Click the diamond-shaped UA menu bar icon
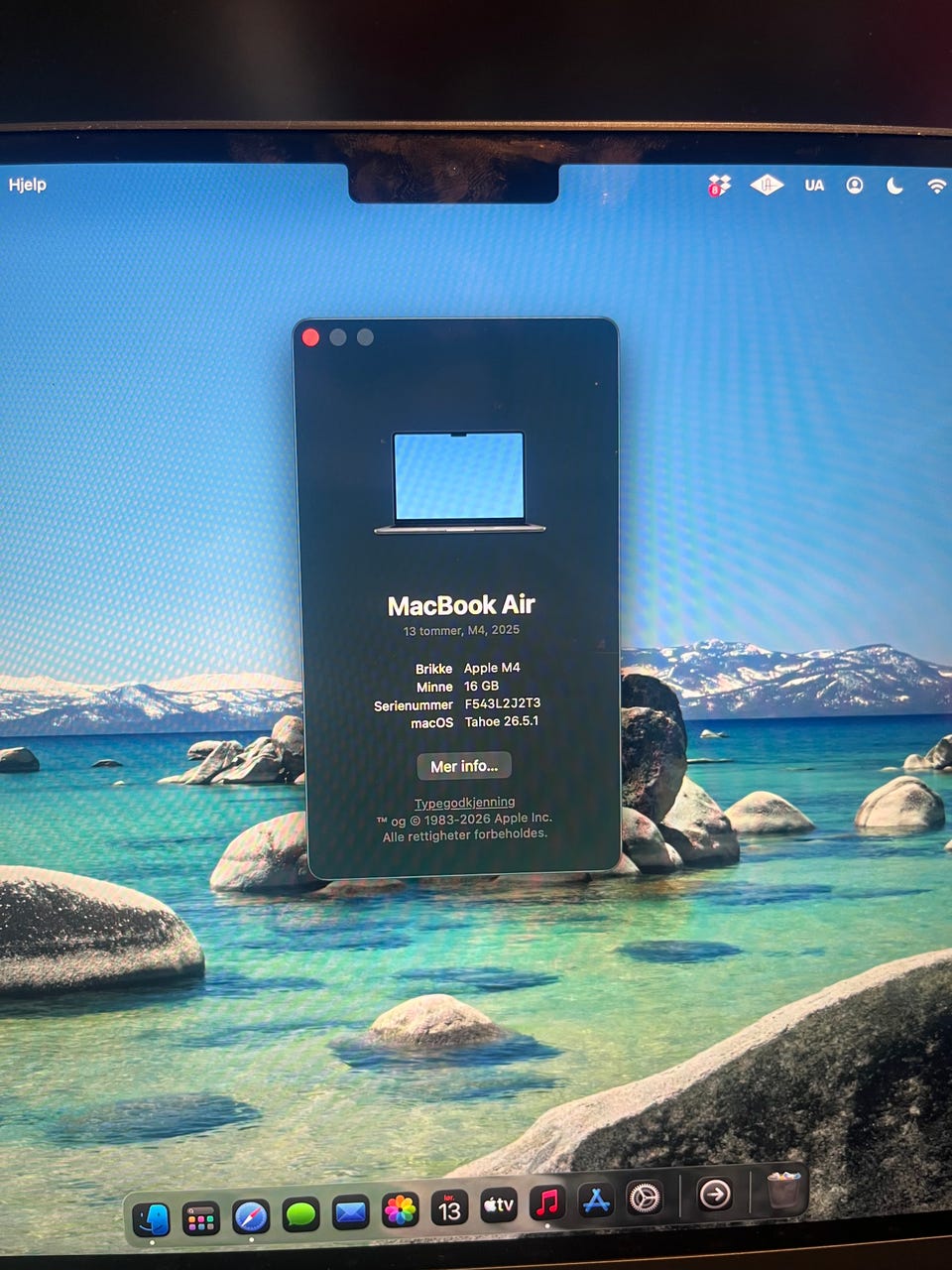This screenshot has height=1270, width=952. coord(767,185)
